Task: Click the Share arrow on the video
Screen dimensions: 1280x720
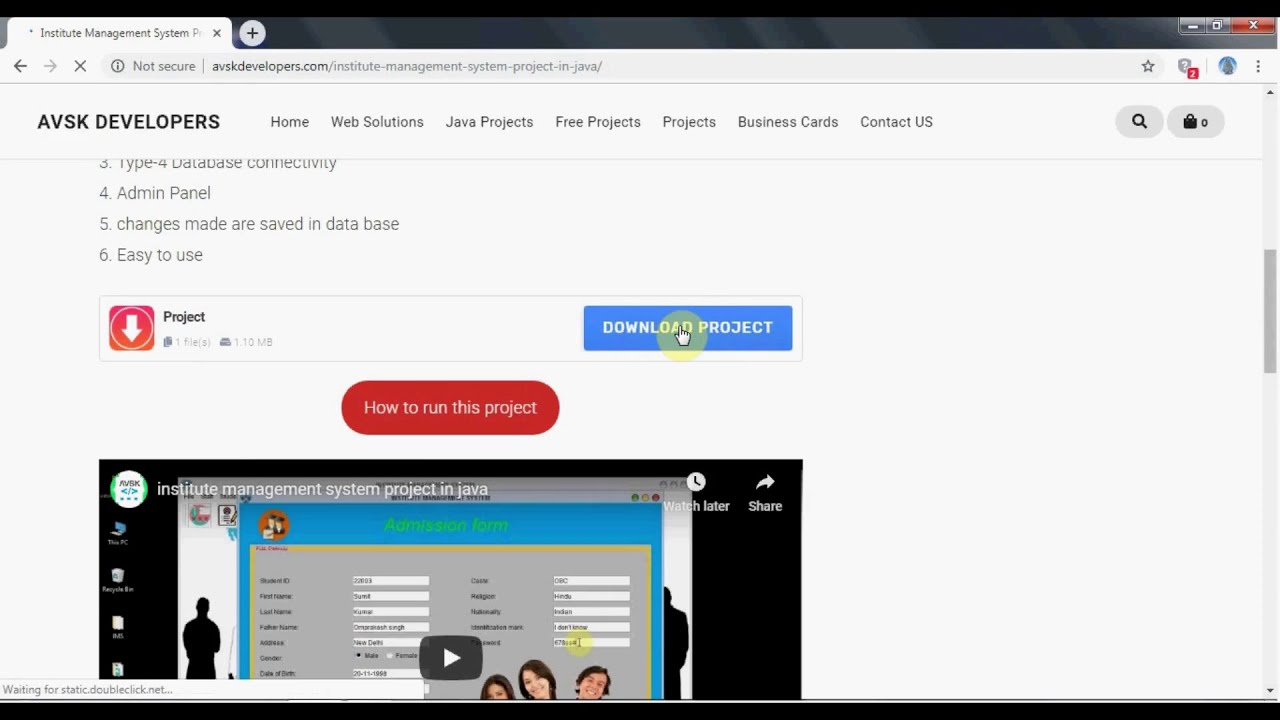Action: pos(765,483)
